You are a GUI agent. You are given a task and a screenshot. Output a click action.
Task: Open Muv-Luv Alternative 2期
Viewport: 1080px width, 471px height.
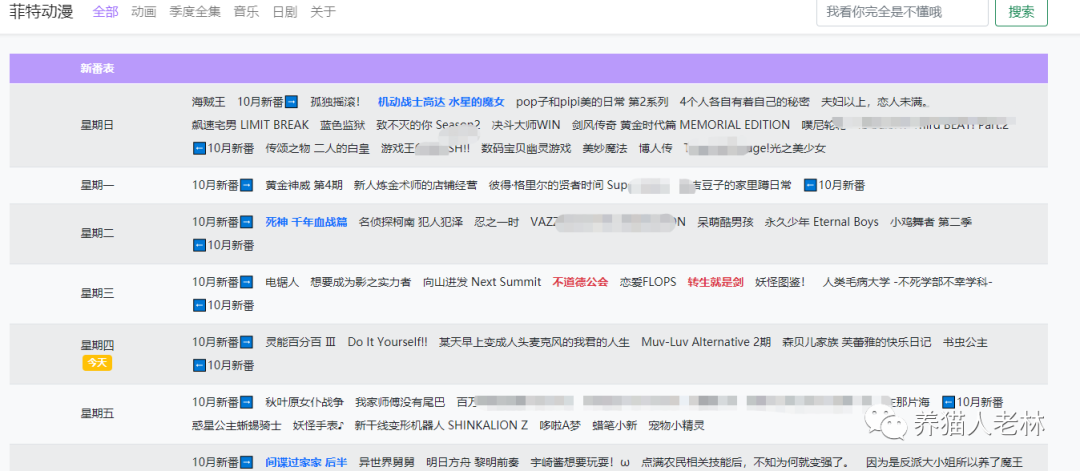(x=706, y=342)
